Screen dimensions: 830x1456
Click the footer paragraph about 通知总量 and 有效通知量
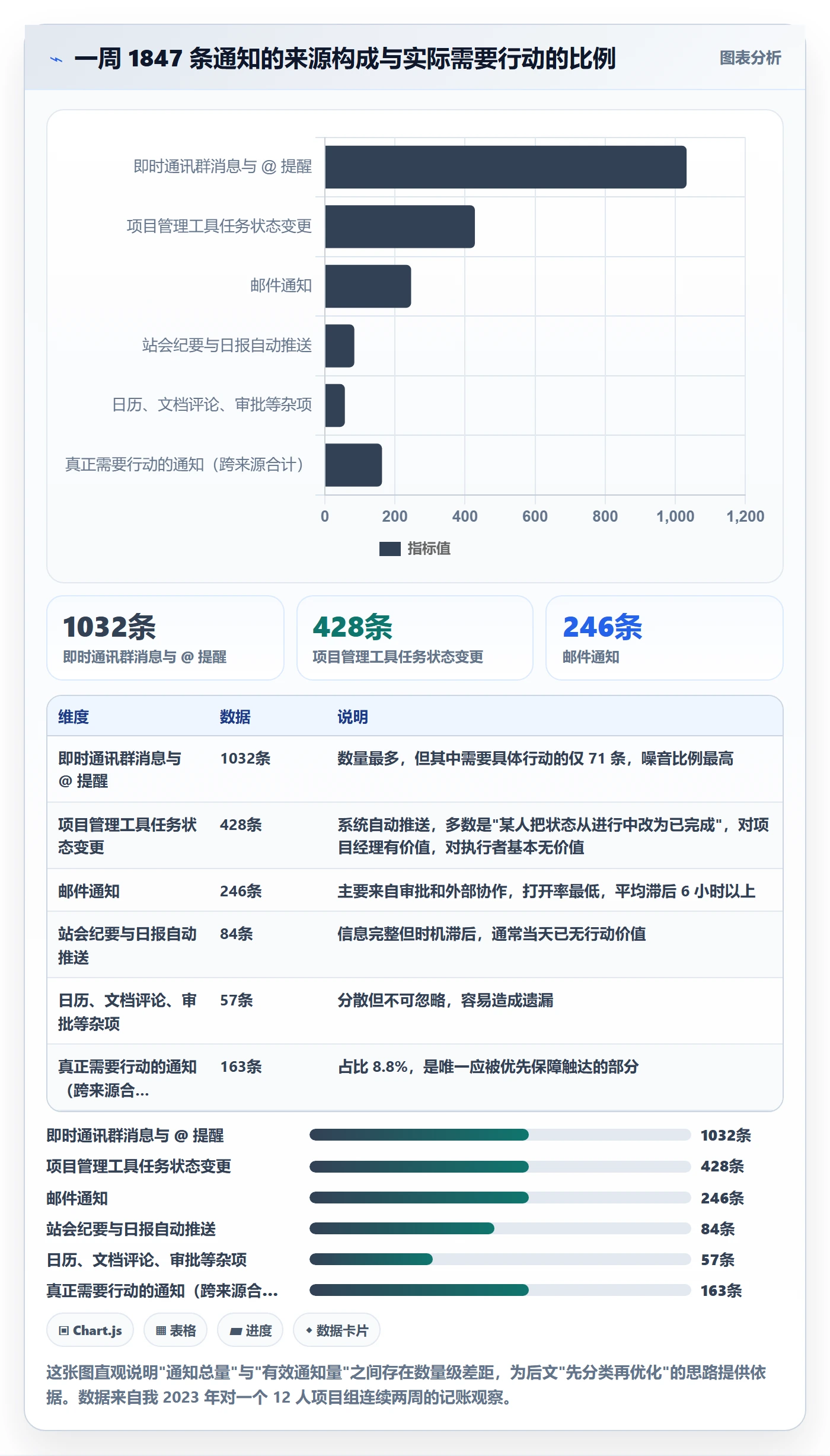pyautogui.click(x=407, y=1385)
